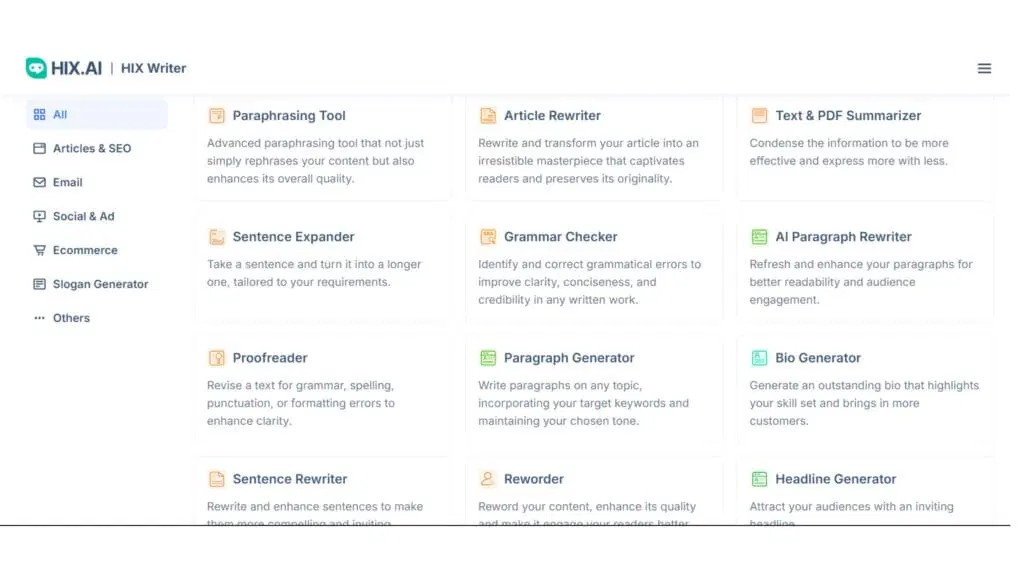The image size is (1024, 576).
Task: Click the Reworder person icon
Action: [488, 479]
